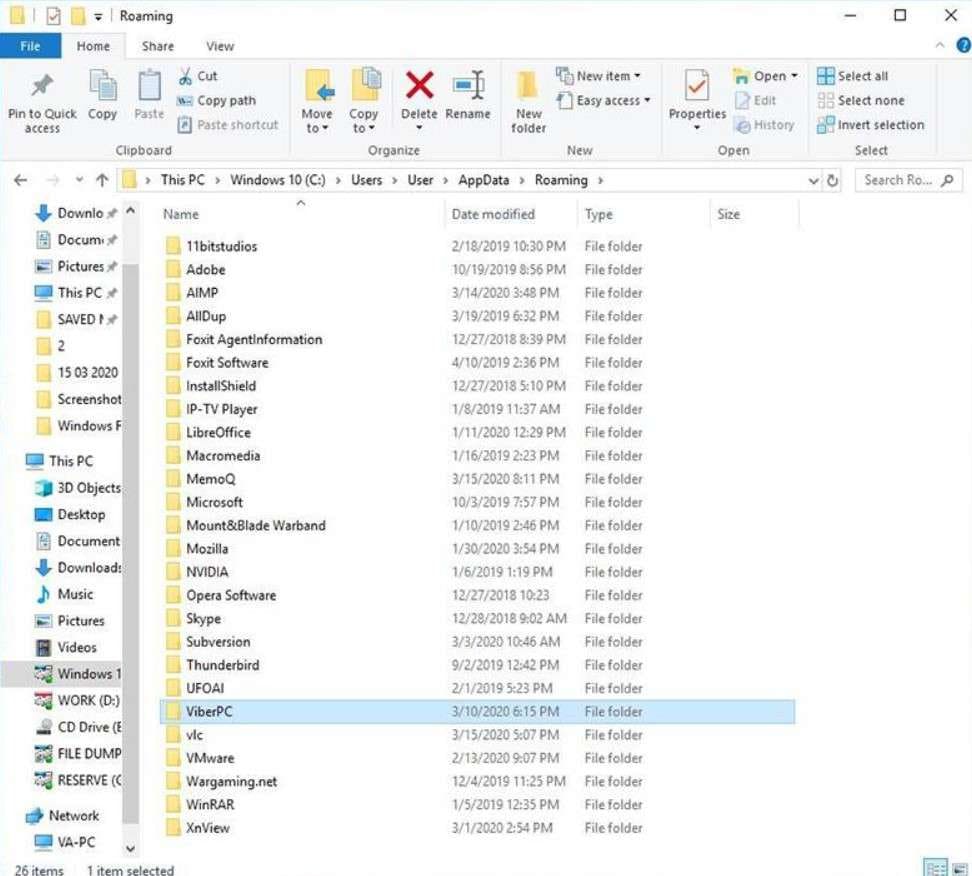Viewport: 972px width, 876px height.
Task: Switch to the Share ribbon tab
Action: point(157,46)
